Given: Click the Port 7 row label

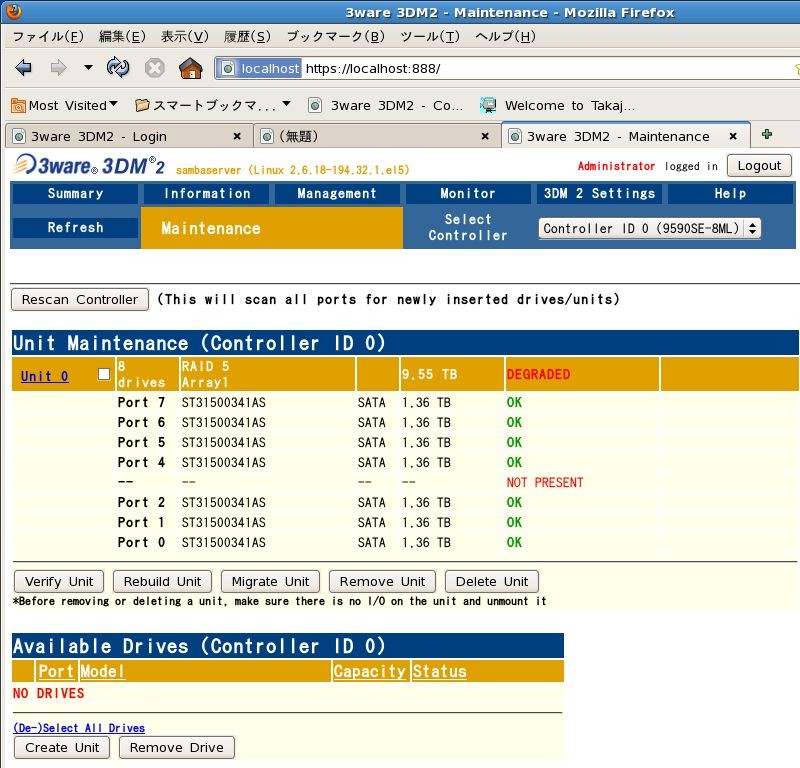Looking at the screenshot, I should click(x=141, y=403).
